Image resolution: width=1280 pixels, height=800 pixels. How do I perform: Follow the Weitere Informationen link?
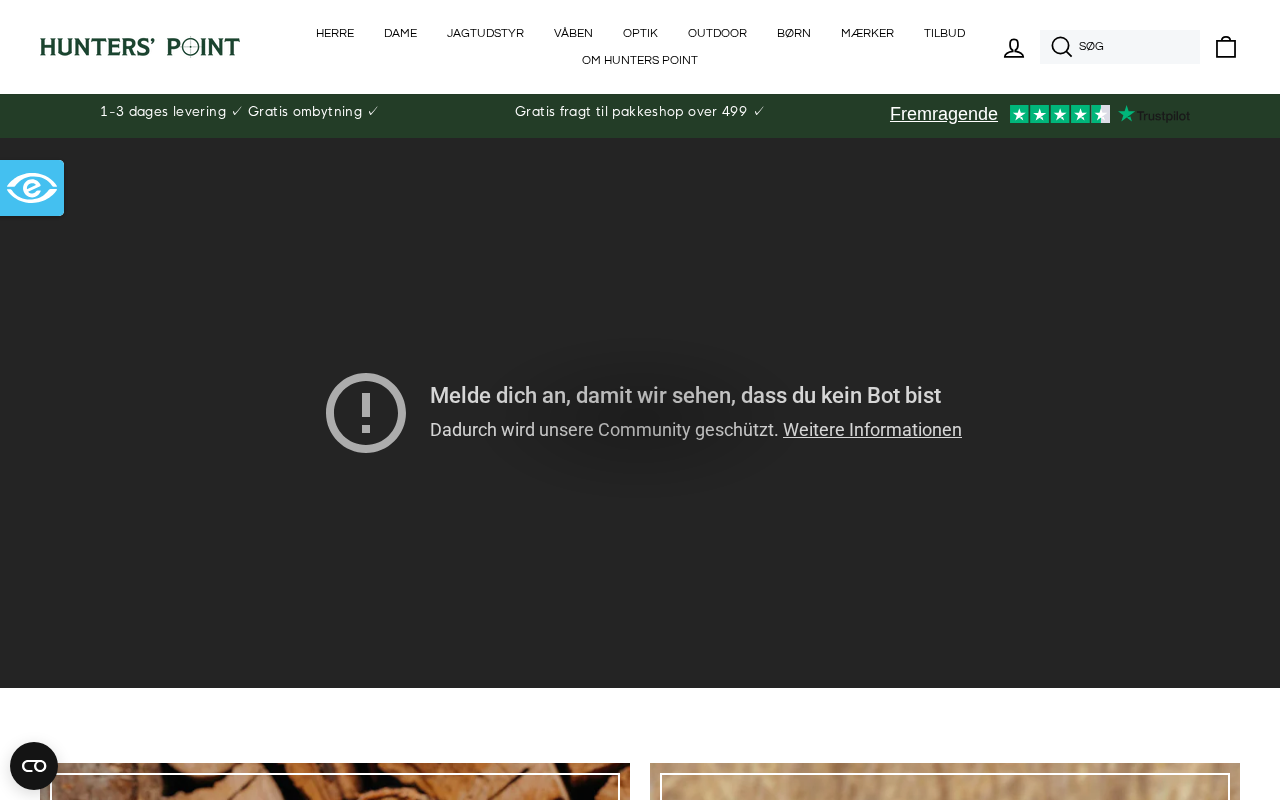coord(872,430)
